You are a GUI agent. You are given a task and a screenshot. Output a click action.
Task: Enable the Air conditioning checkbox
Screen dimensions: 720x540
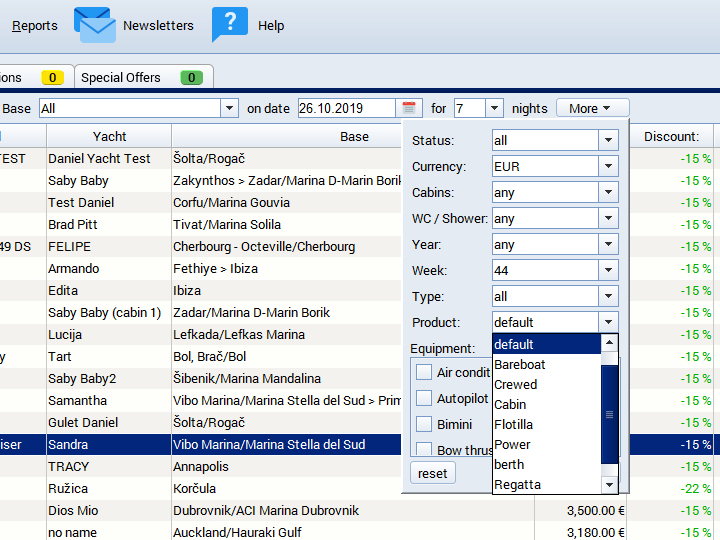pyautogui.click(x=423, y=373)
